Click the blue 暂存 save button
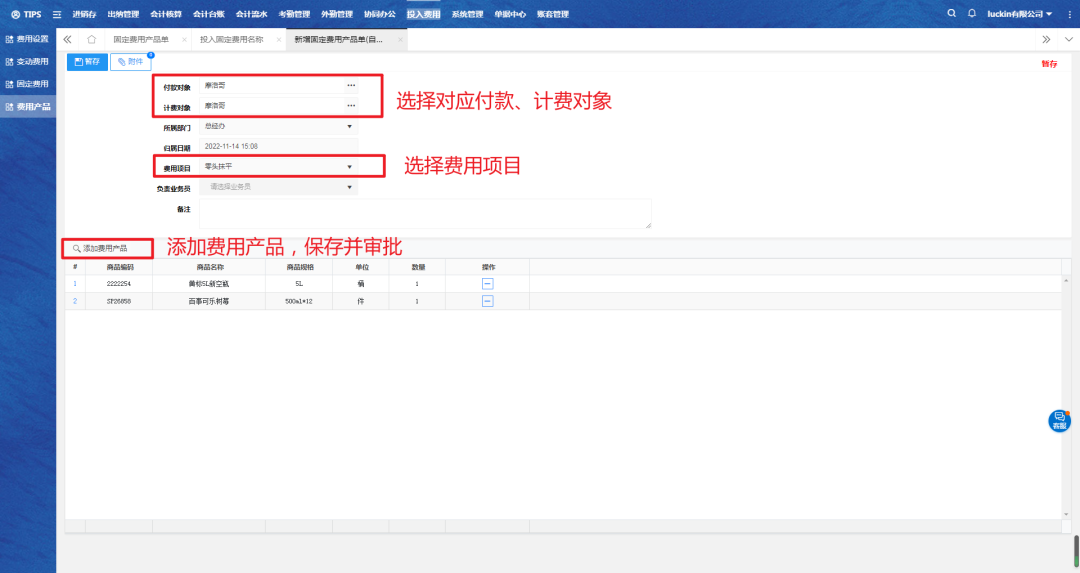 point(87,62)
